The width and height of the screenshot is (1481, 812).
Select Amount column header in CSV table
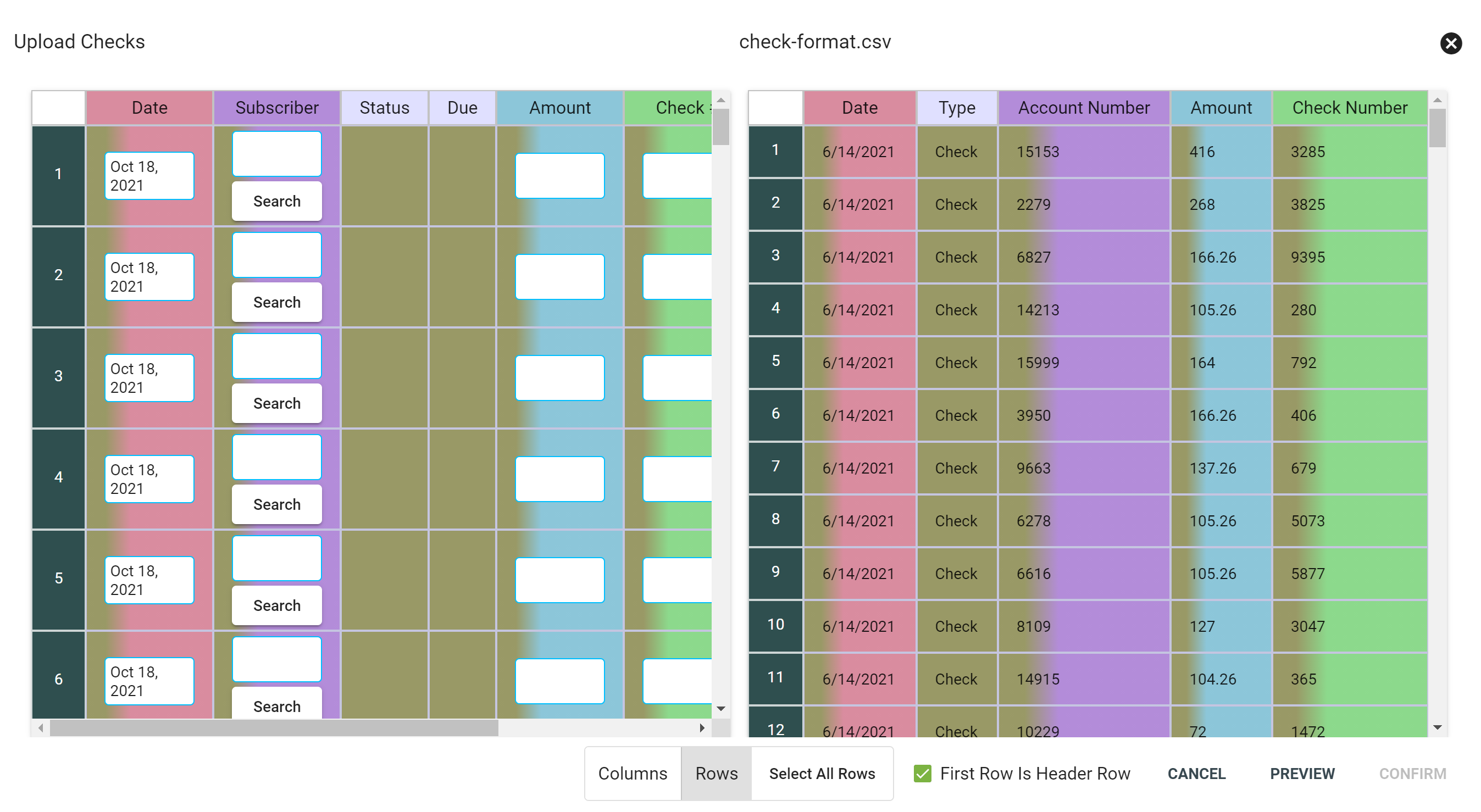tap(1221, 108)
